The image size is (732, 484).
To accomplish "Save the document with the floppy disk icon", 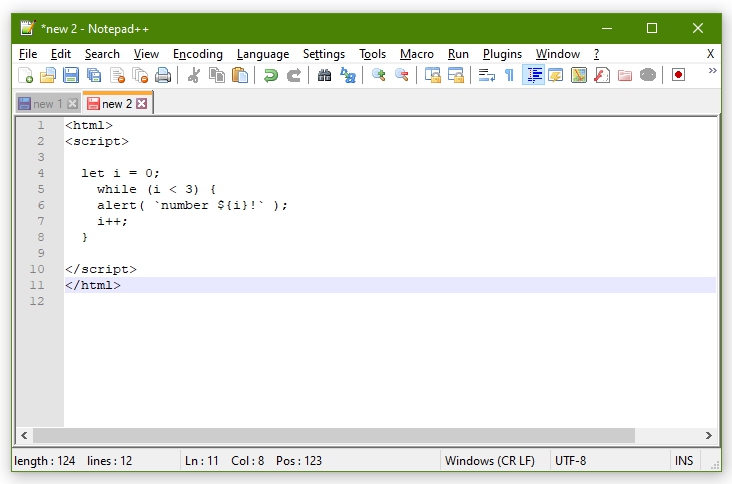I will point(70,75).
